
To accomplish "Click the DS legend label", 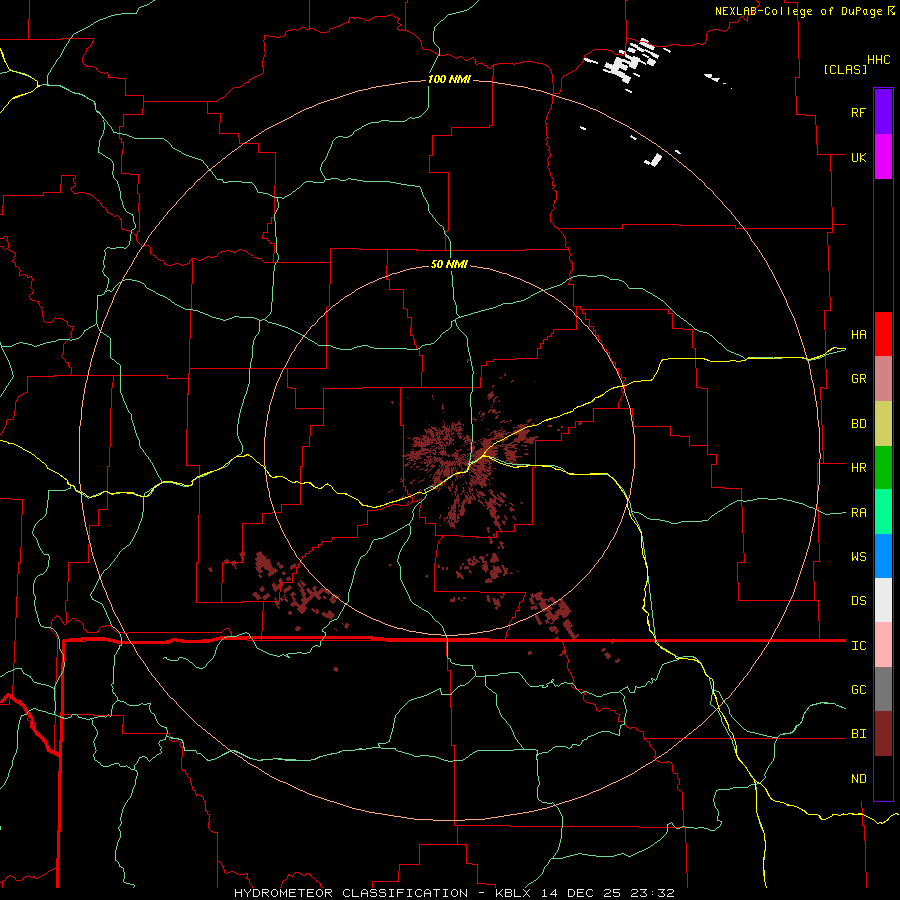I will click(x=858, y=601).
